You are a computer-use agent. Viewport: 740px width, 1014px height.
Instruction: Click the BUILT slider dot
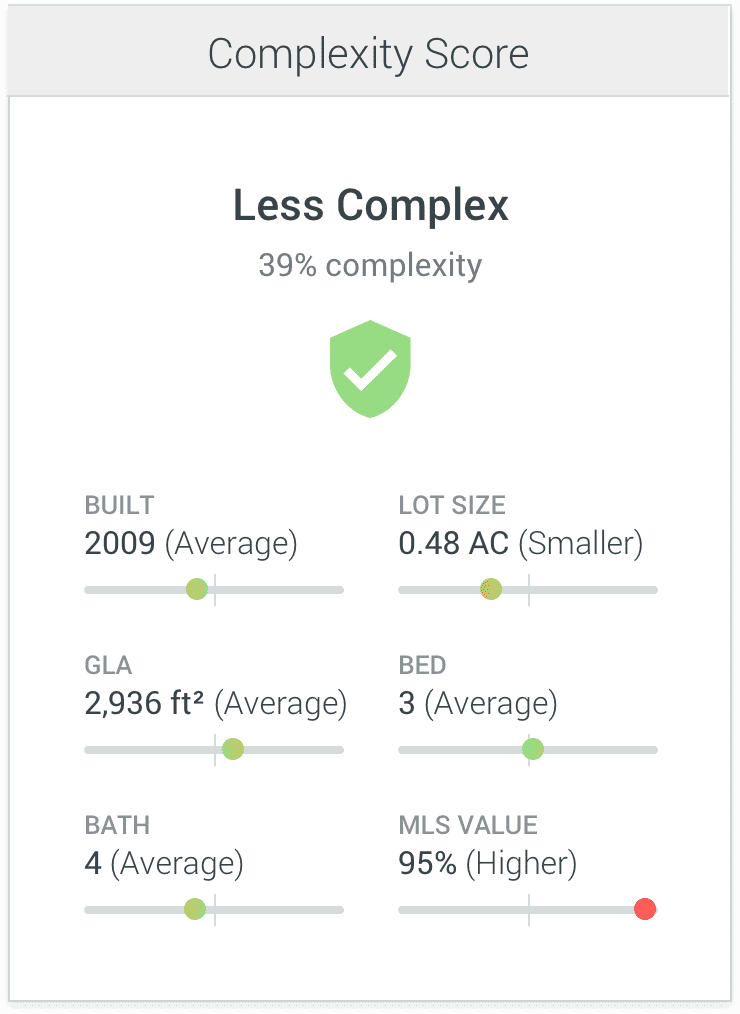(x=197, y=589)
